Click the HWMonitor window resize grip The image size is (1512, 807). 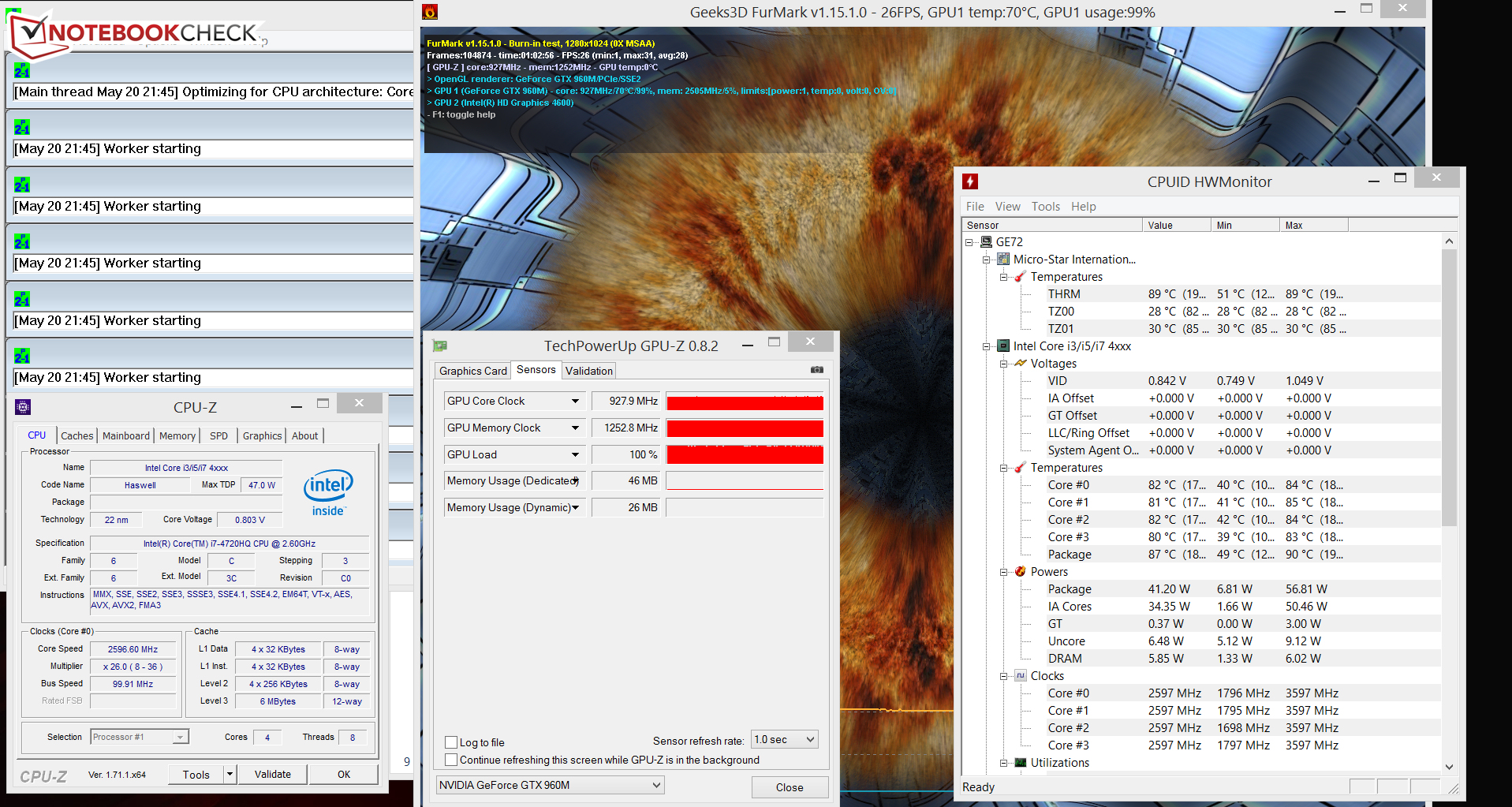tap(1453, 788)
